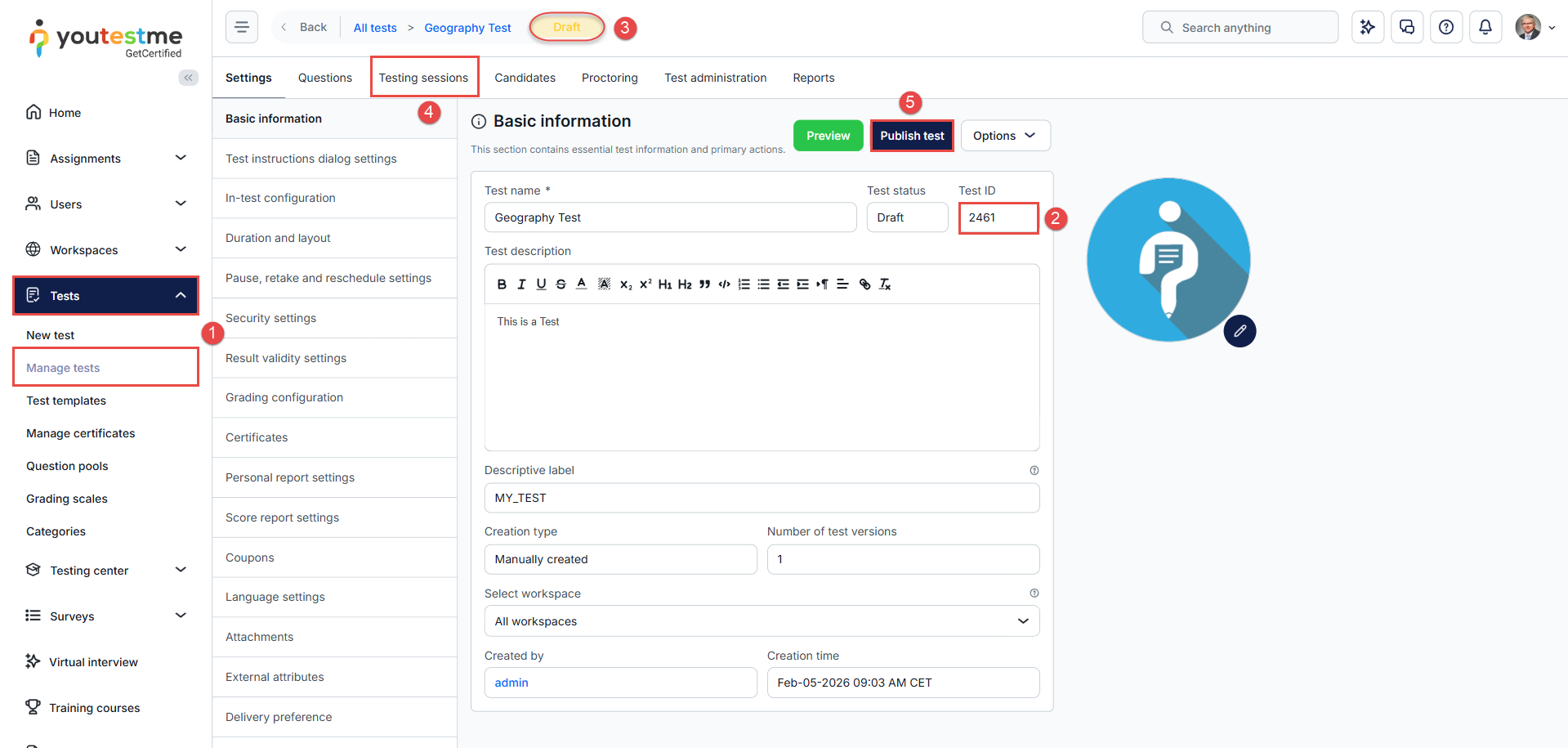Image resolution: width=1568 pixels, height=748 pixels.
Task: Open the Options dropdown button
Action: 1004,136
